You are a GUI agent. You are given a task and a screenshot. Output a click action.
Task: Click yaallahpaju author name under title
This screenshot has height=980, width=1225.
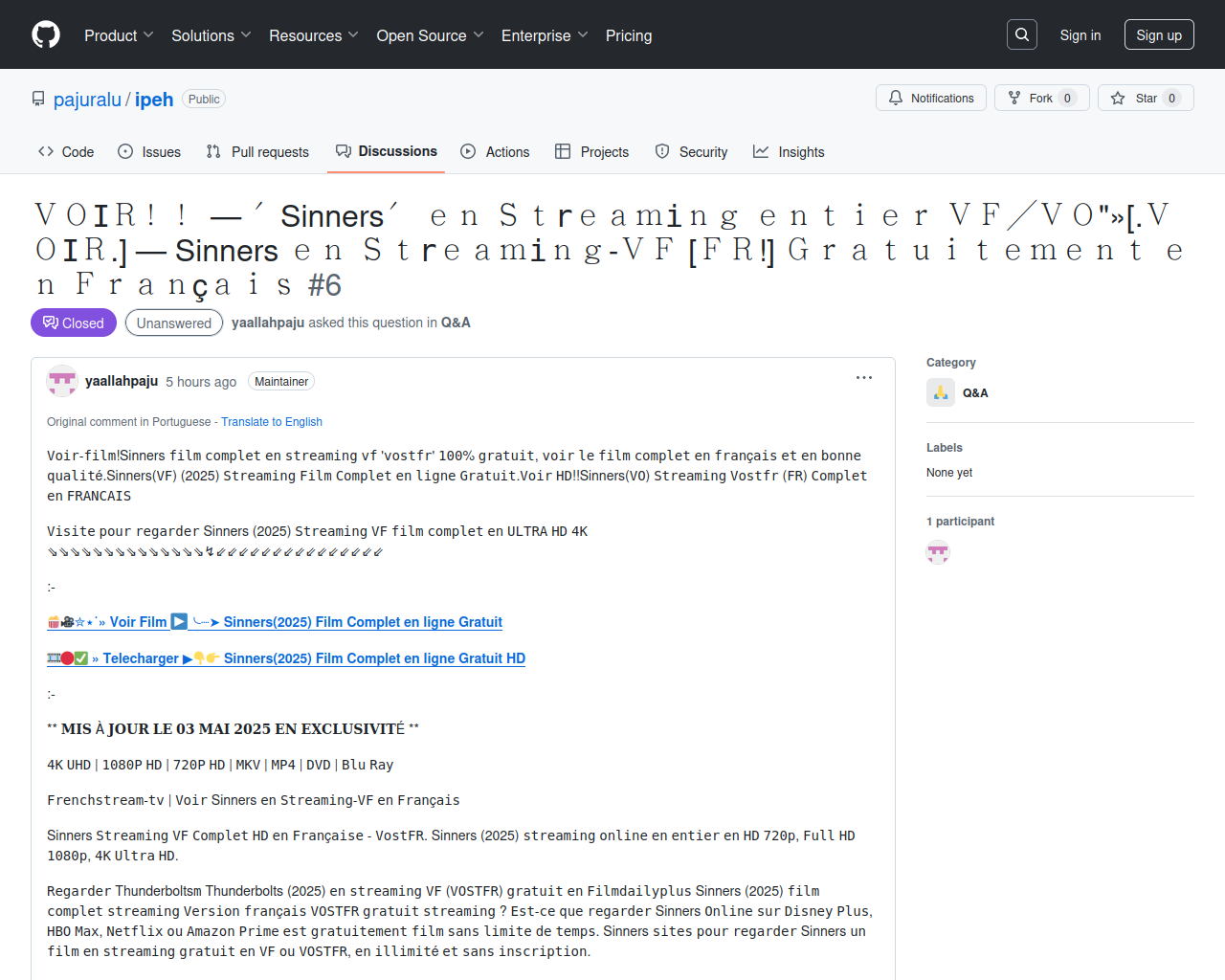pyautogui.click(x=268, y=323)
